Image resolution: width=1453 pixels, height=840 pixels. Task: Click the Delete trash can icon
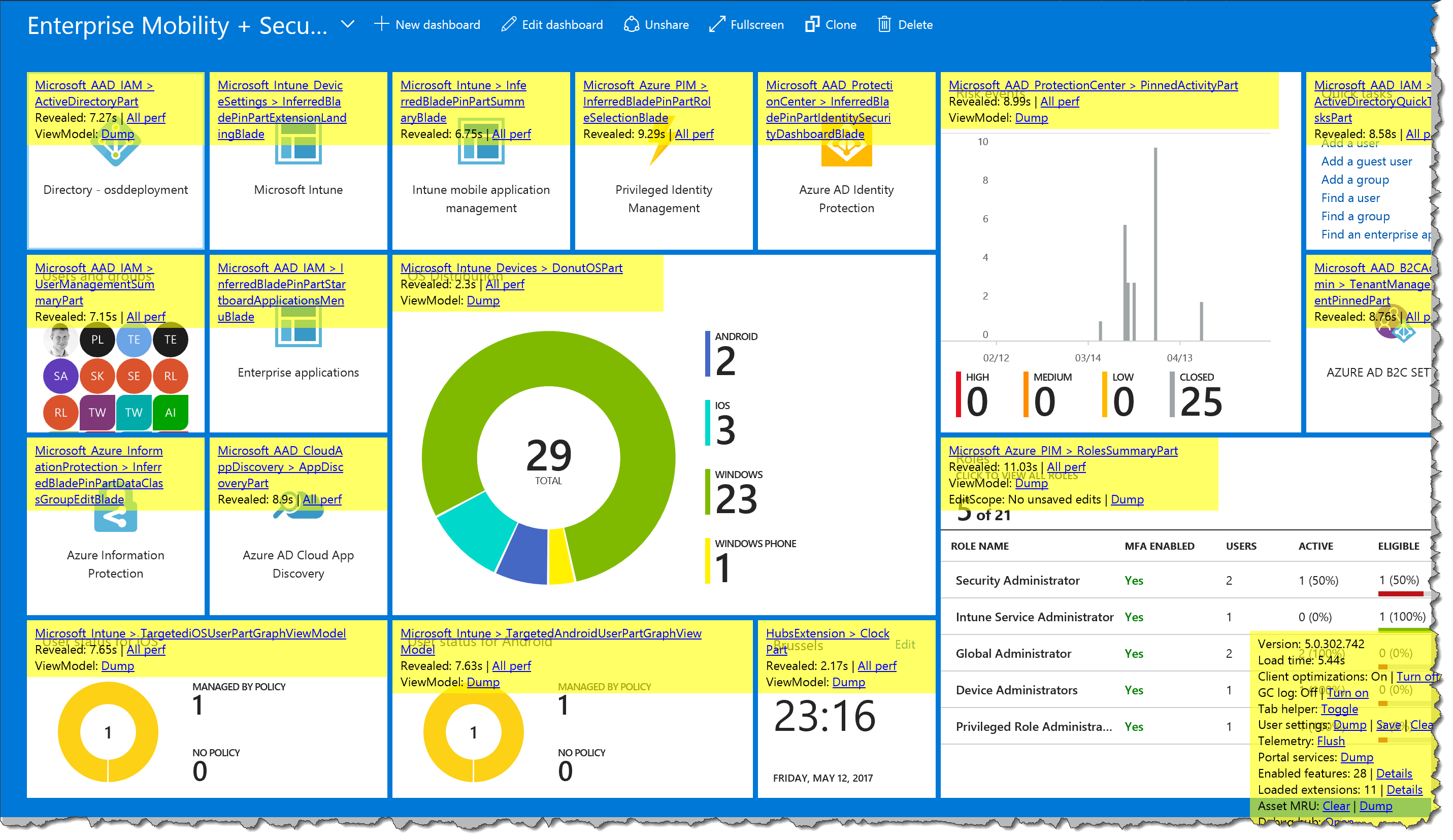click(x=884, y=24)
